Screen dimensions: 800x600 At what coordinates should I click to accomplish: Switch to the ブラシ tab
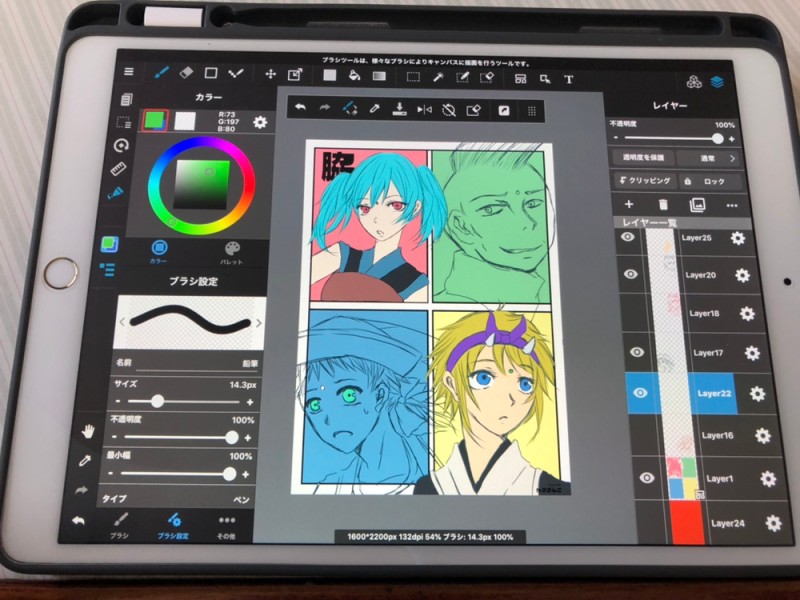(120, 526)
